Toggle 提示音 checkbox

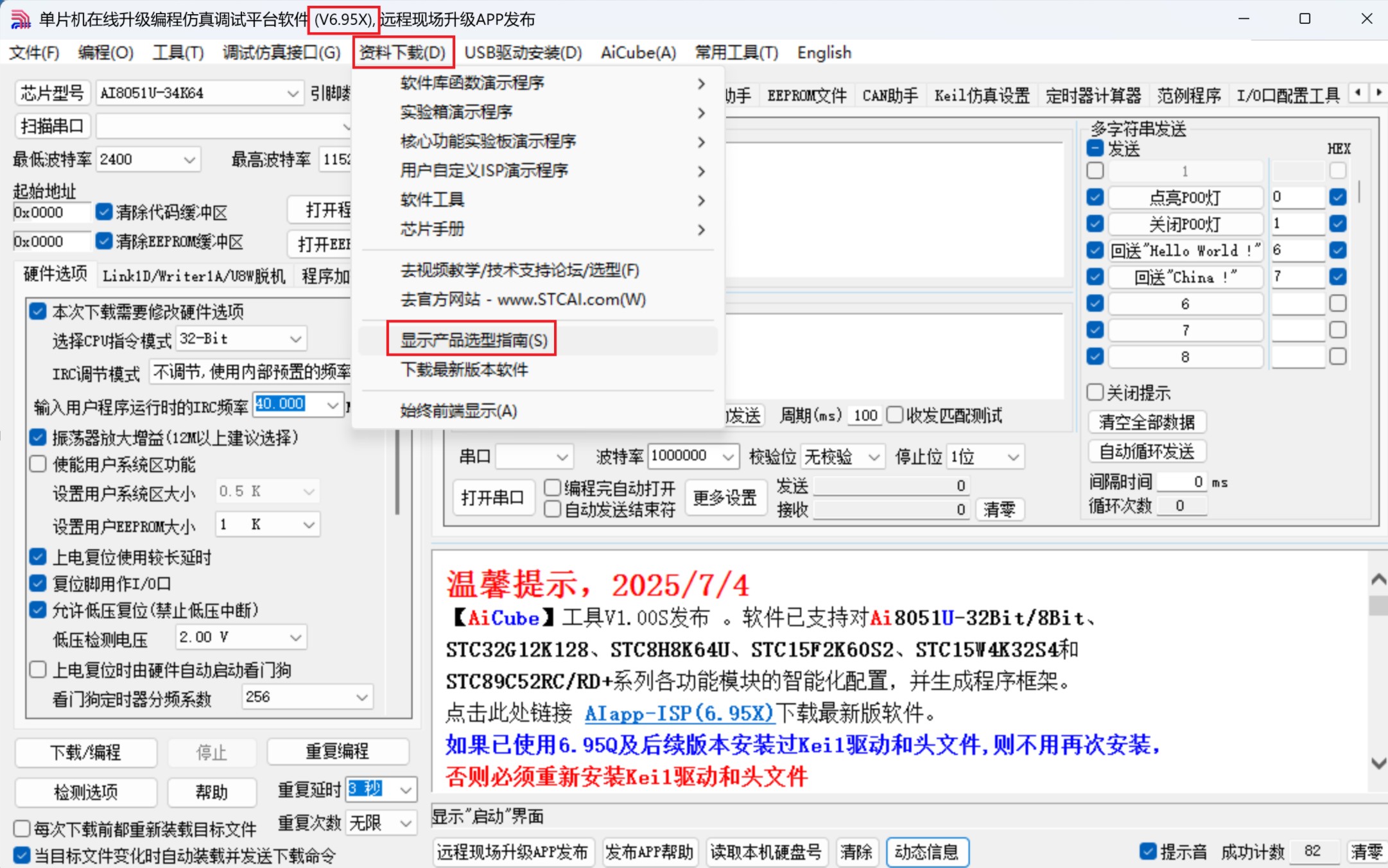point(1148,851)
